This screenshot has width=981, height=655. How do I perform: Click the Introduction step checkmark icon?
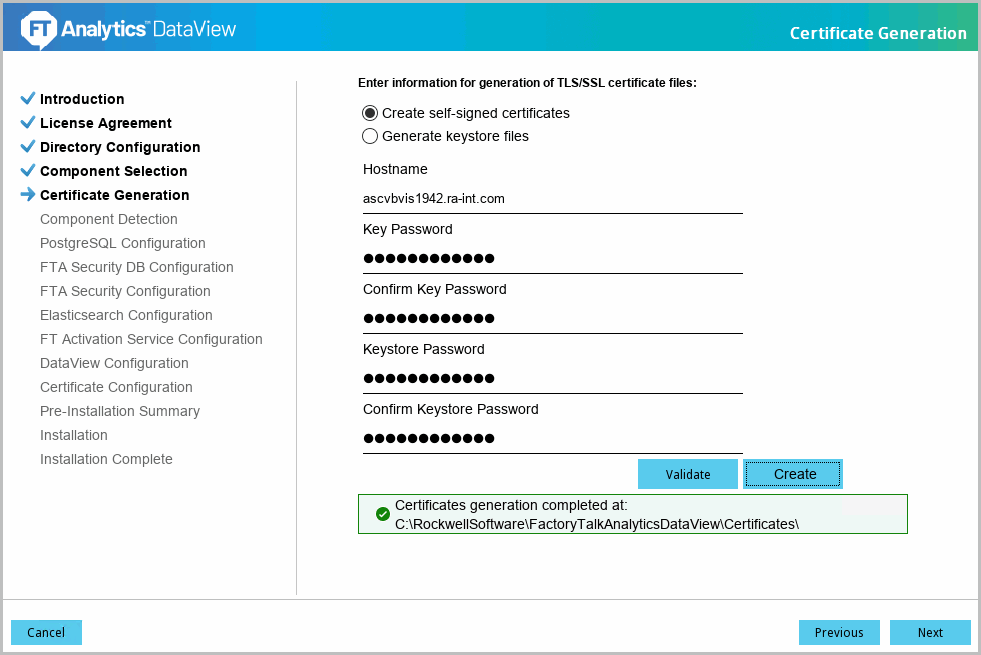(28, 99)
